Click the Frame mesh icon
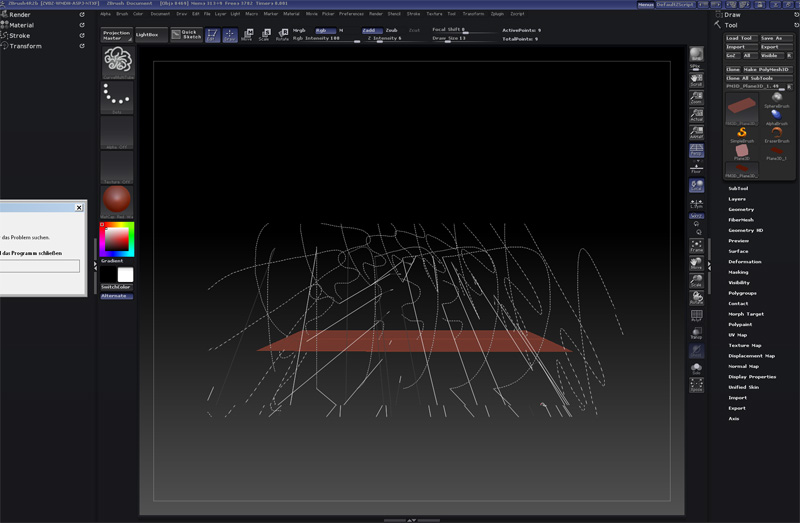 coord(696,246)
